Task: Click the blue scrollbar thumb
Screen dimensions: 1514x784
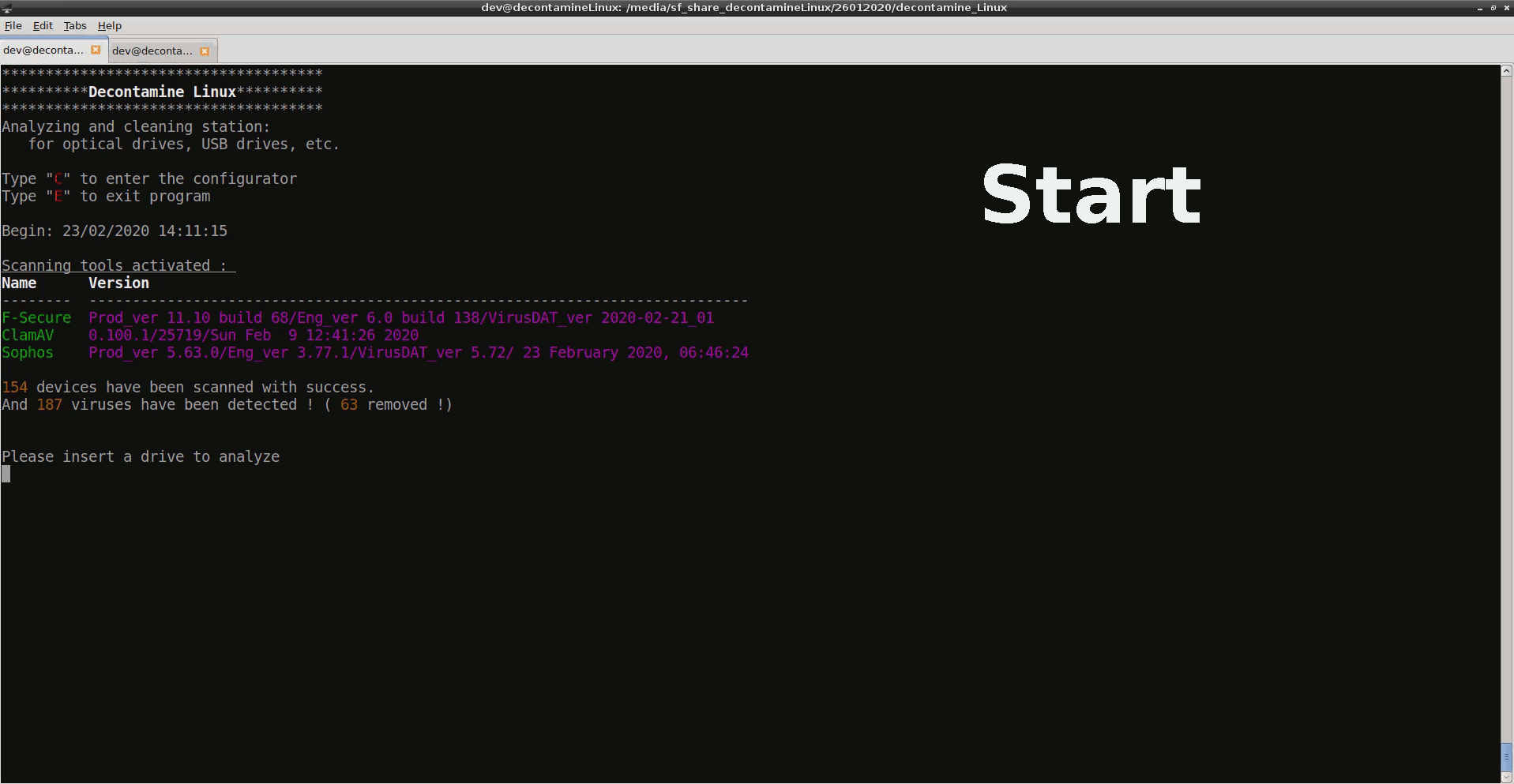Action: 1506,756
